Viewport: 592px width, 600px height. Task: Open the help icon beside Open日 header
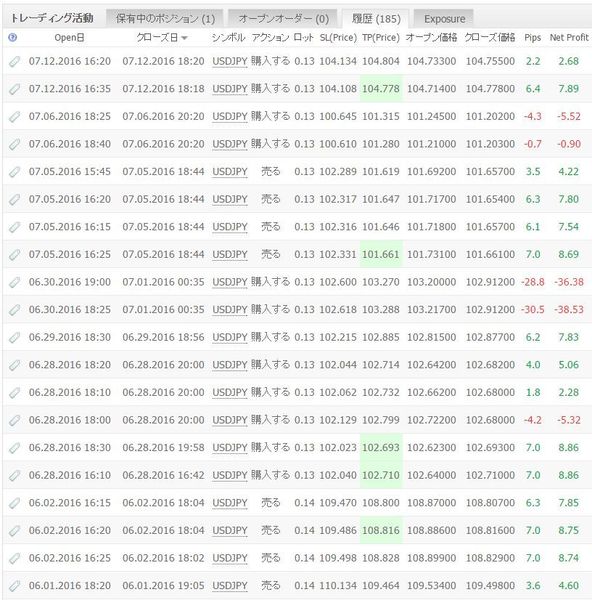12,38
